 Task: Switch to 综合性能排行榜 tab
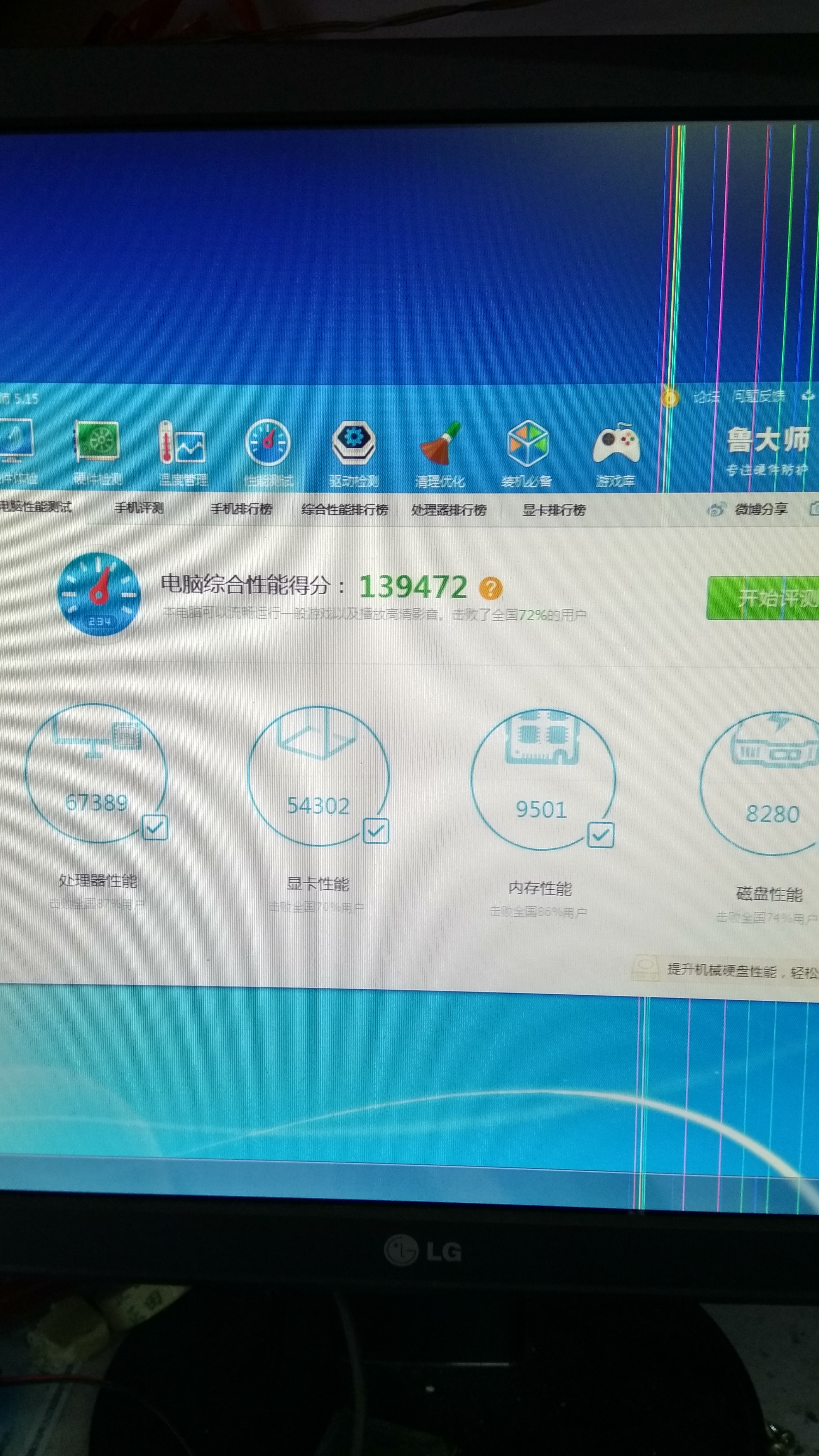pyautogui.click(x=344, y=509)
